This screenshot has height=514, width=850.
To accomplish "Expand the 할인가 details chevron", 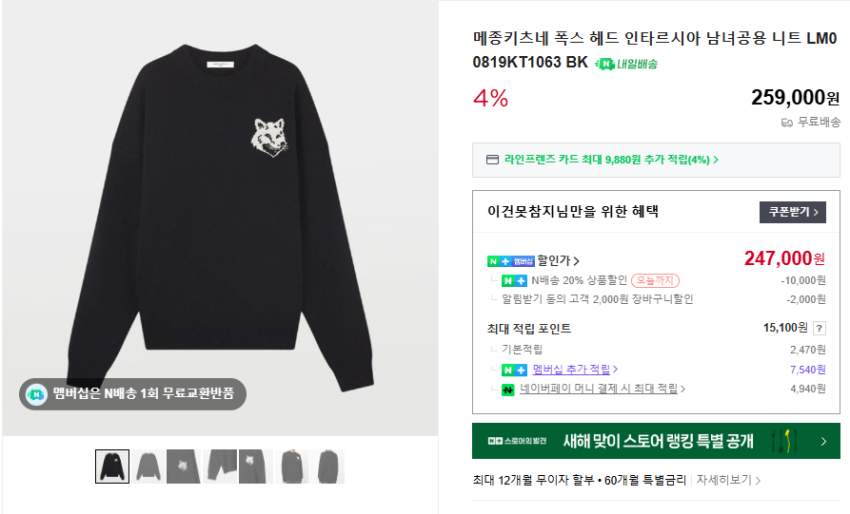I will pyautogui.click(x=577, y=261).
